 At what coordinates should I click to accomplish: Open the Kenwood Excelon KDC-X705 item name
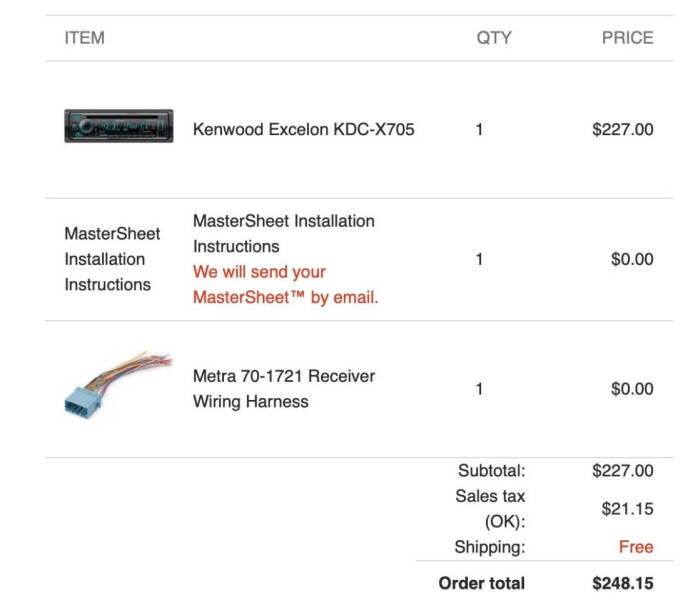tap(304, 129)
